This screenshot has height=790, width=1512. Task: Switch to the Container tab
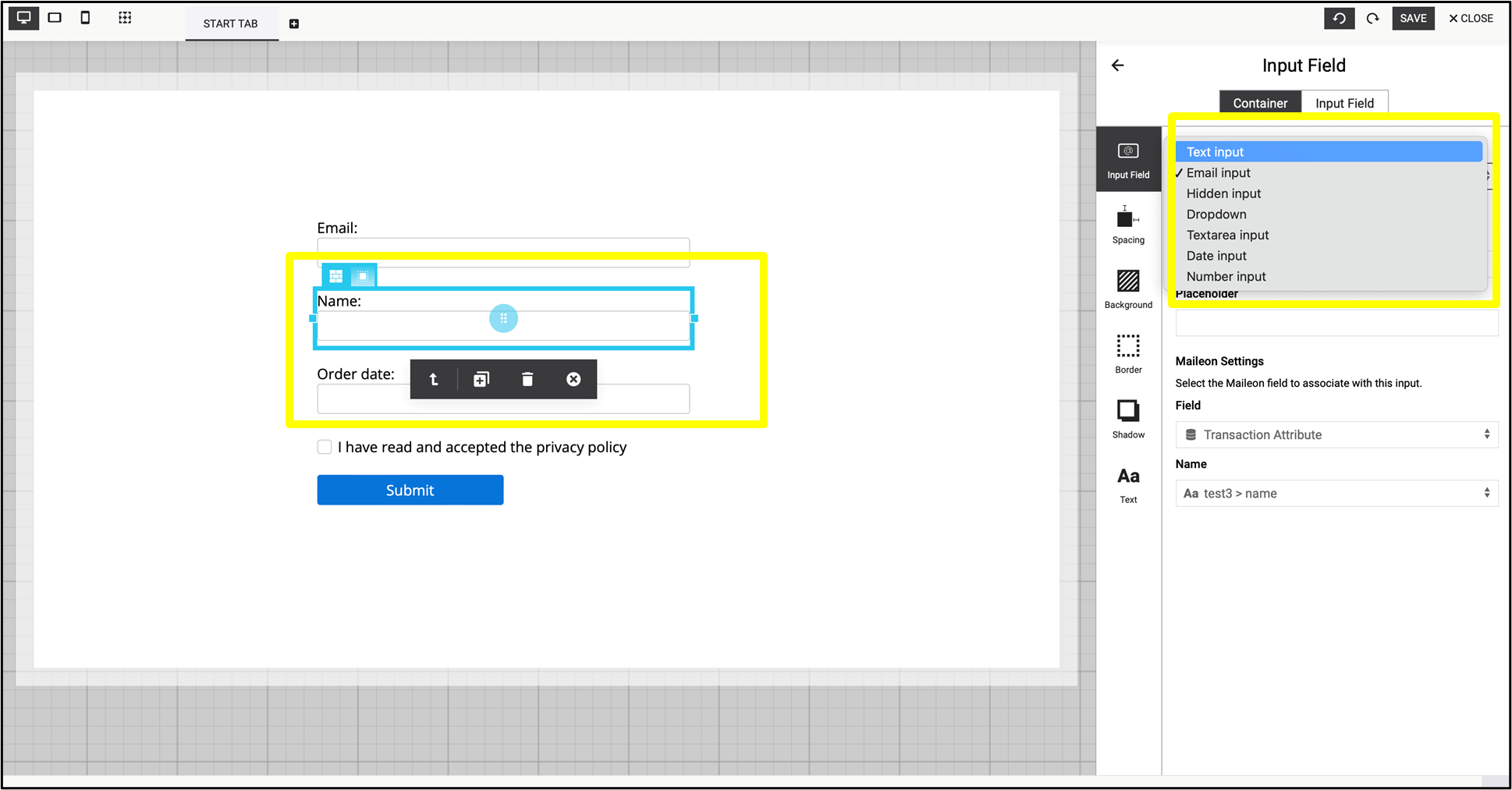coord(1260,103)
